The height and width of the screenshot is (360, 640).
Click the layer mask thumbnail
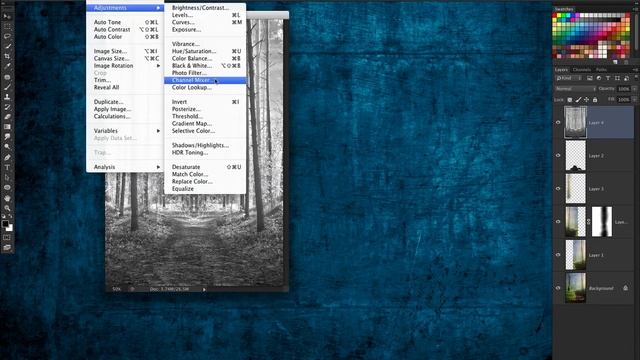pyautogui.click(x=602, y=222)
